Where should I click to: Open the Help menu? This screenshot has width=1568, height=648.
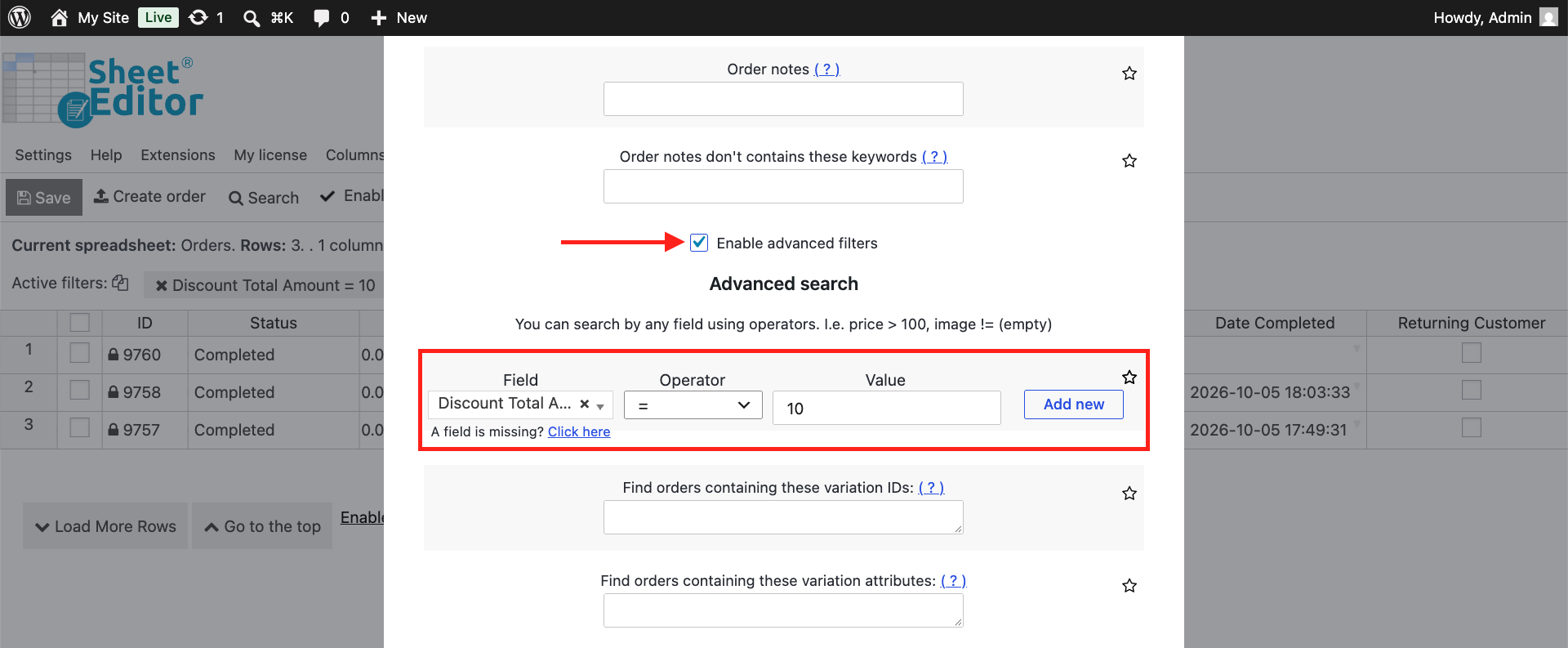[x=106, y=155]
